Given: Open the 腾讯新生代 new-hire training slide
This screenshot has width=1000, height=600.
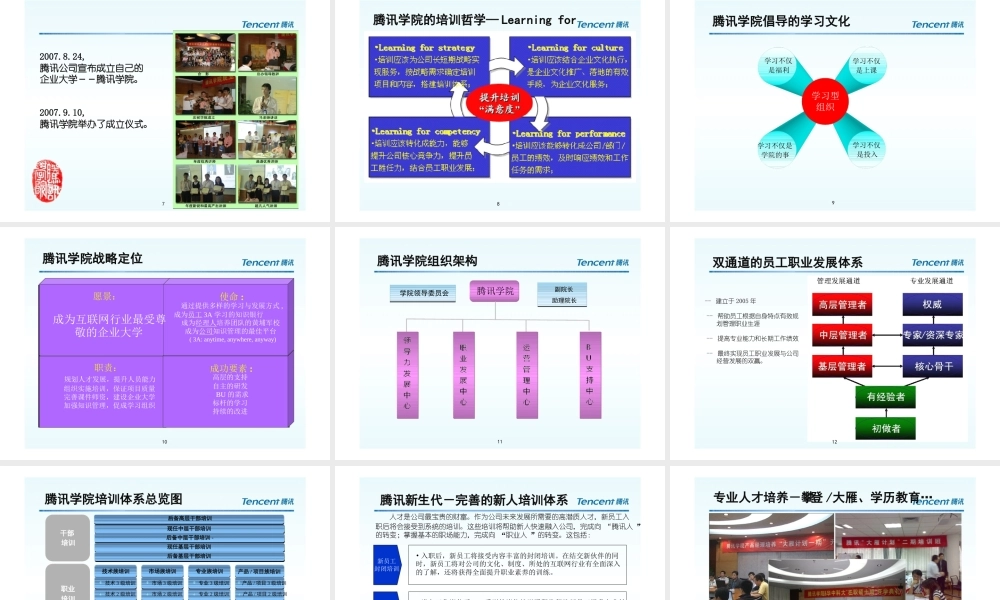Looking at the screenshot, I should coord(499,538).
